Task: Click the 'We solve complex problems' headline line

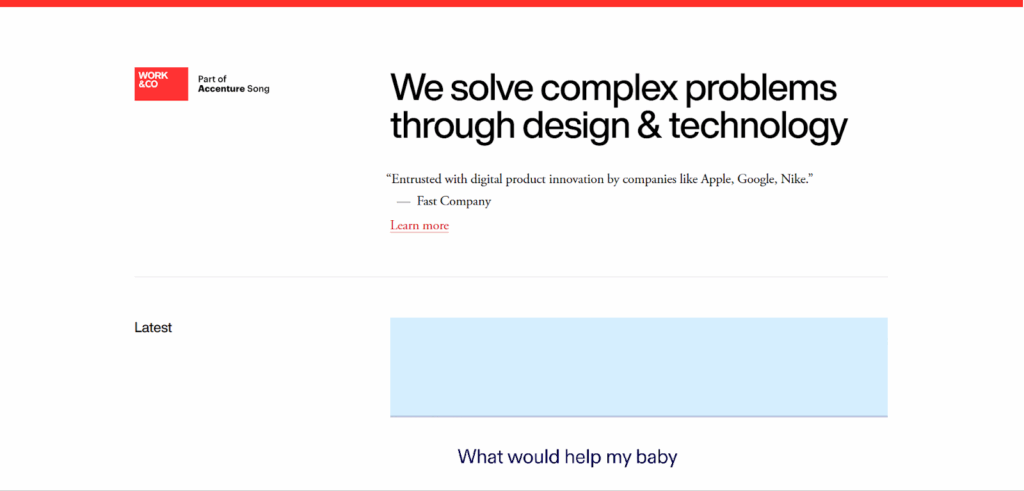Action: (x=612, y=88)
